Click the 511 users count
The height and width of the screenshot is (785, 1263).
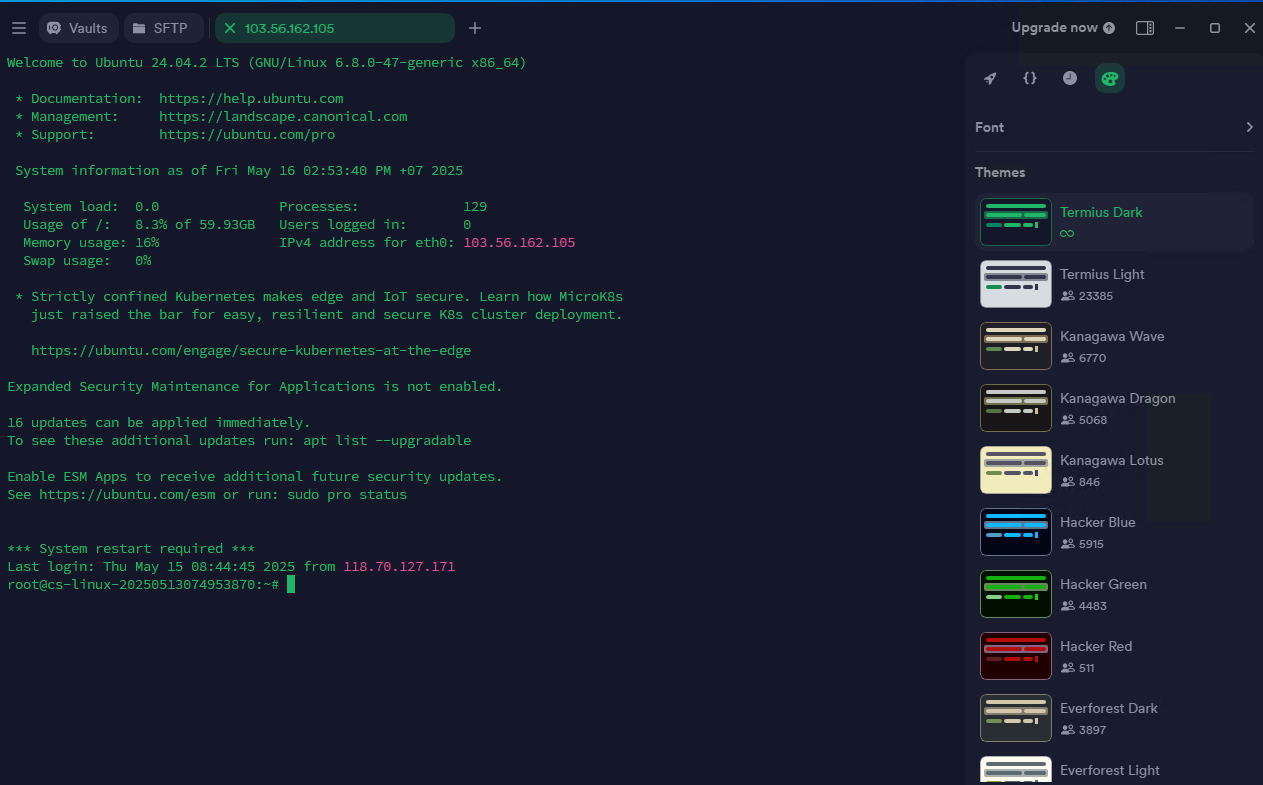point(1087,668)
